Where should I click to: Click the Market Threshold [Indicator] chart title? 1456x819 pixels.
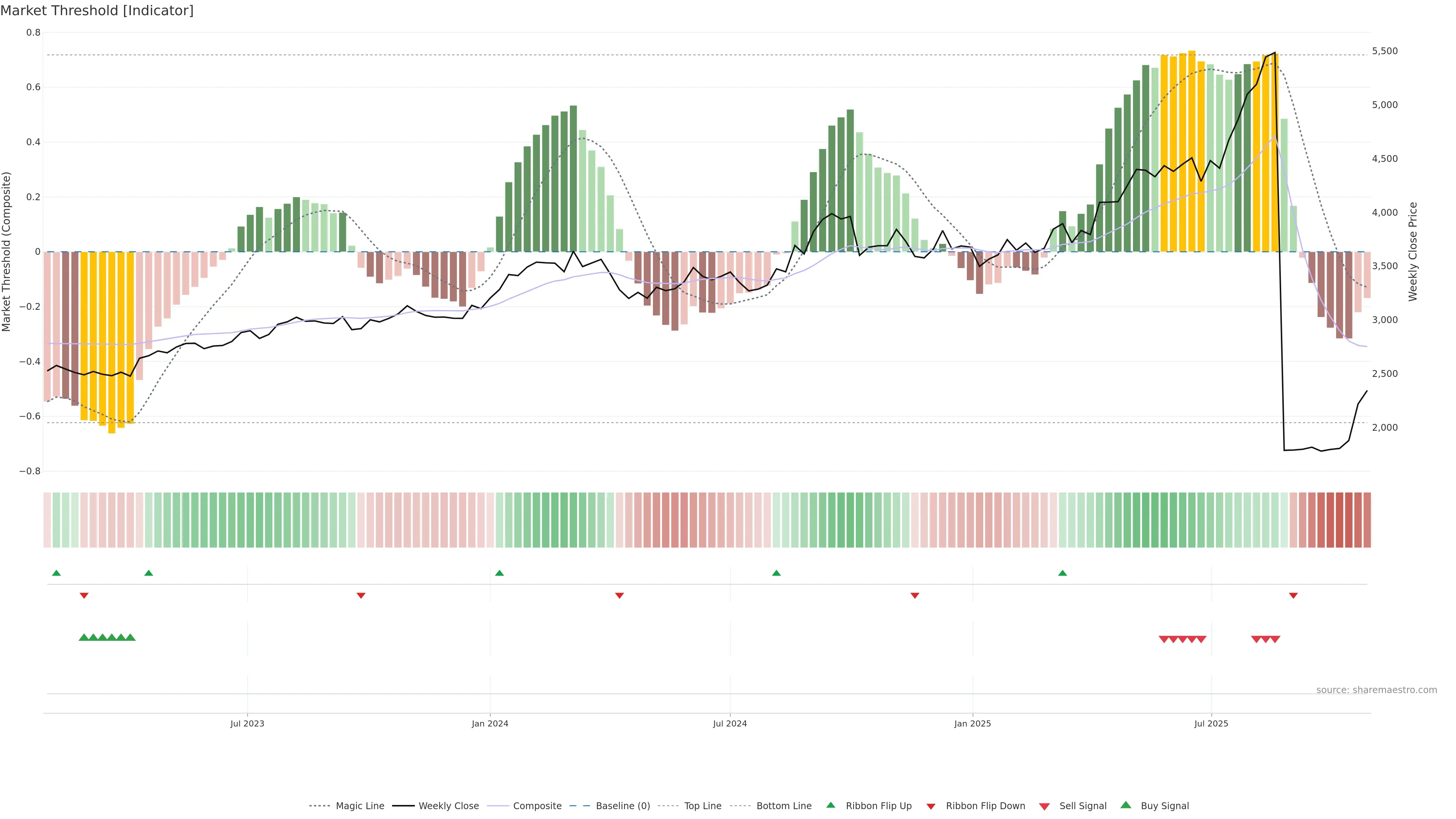97,11
